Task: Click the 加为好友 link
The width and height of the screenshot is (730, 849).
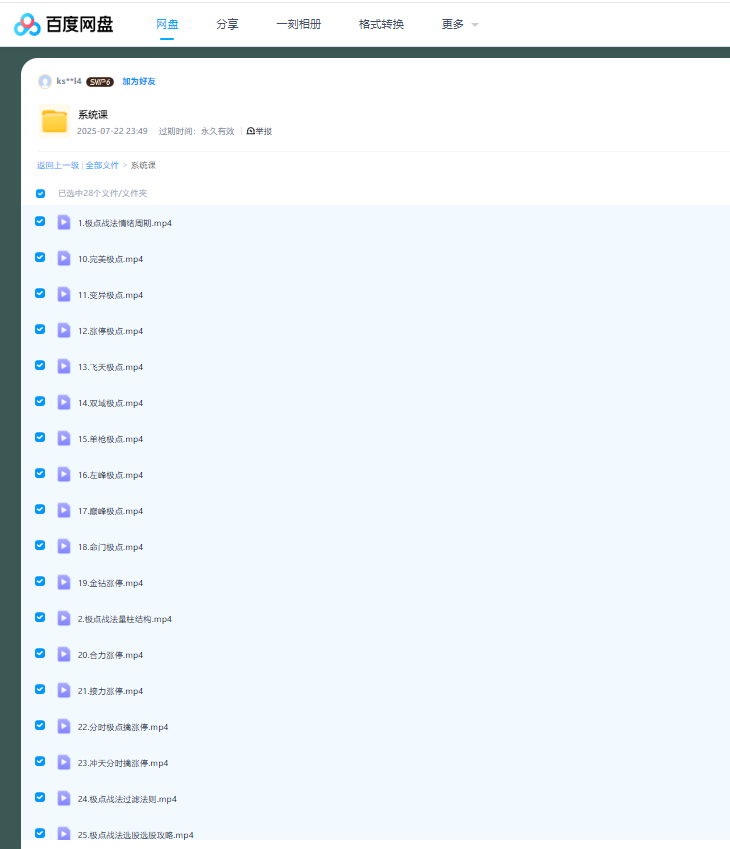Action: [x=139, y=82]
